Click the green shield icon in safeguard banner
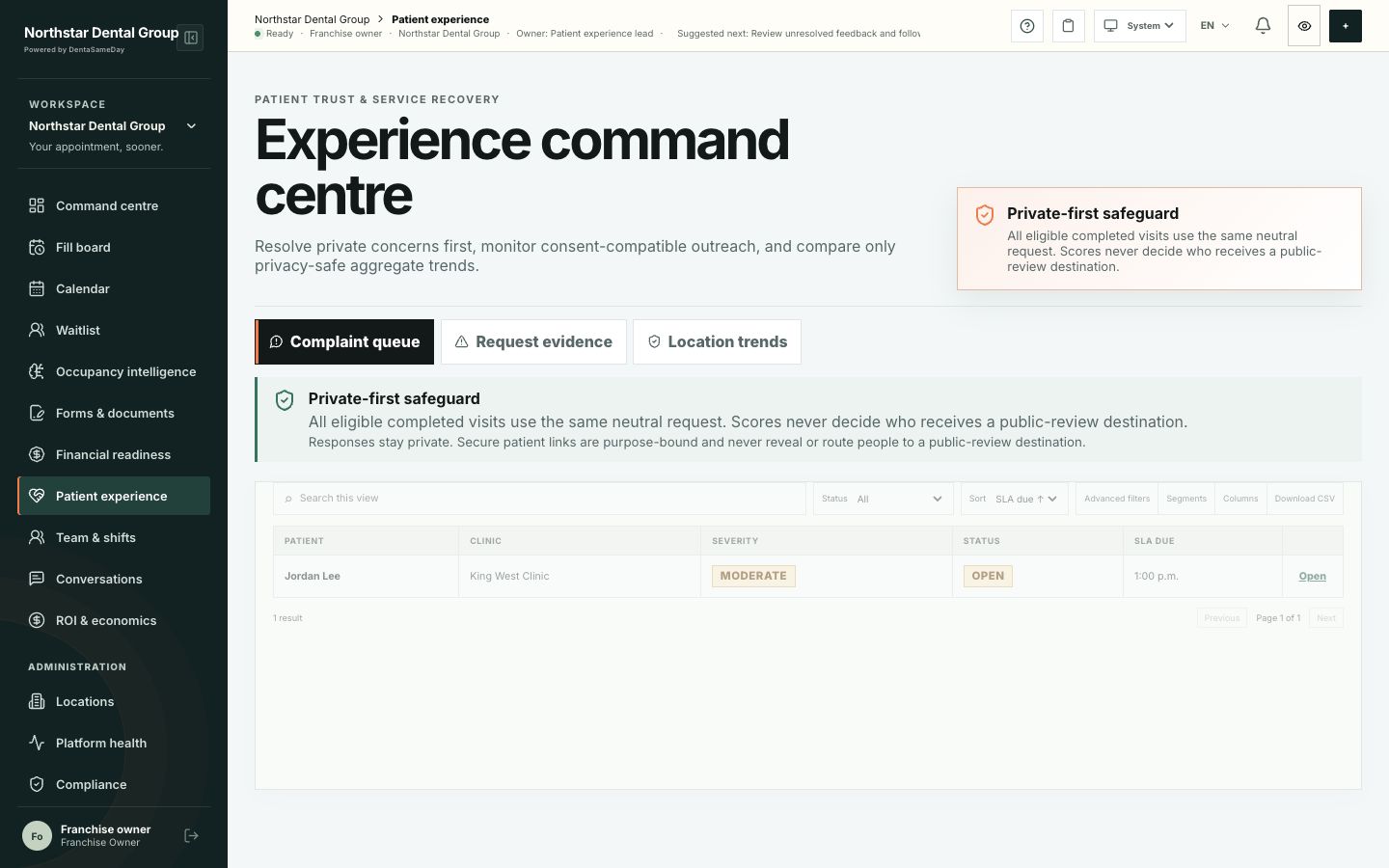The height and width of the screenshot is (868, 1389). tap(285, 400)
